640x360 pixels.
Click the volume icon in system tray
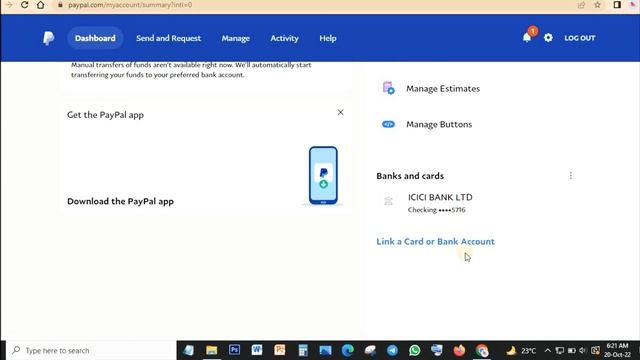tap(583, 350)
